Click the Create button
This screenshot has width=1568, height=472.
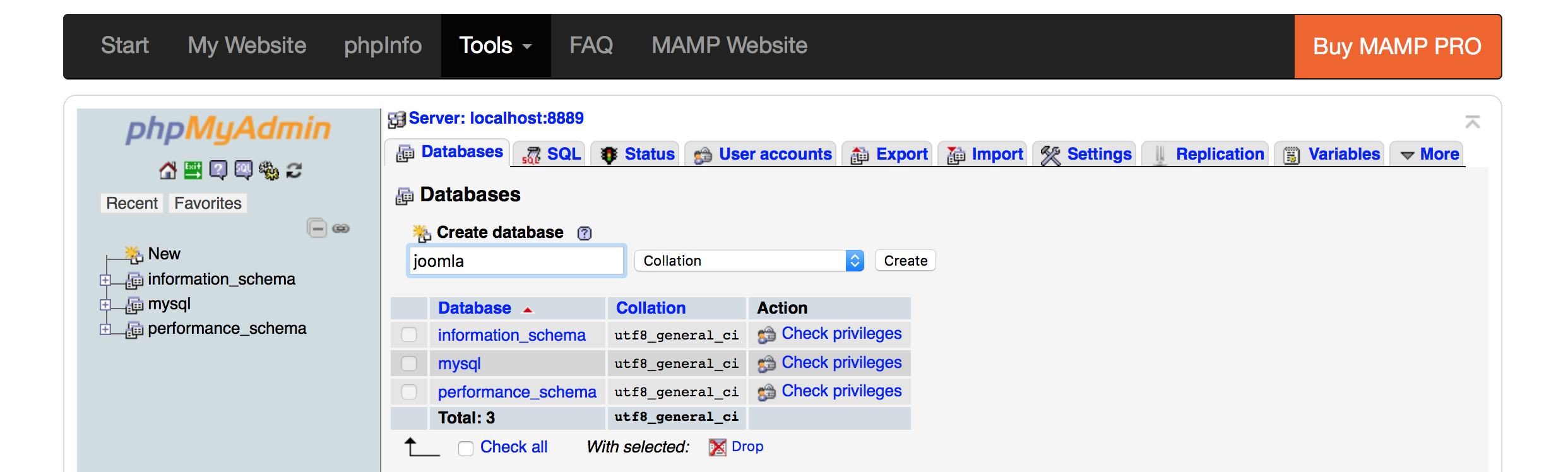pos(905,261)
